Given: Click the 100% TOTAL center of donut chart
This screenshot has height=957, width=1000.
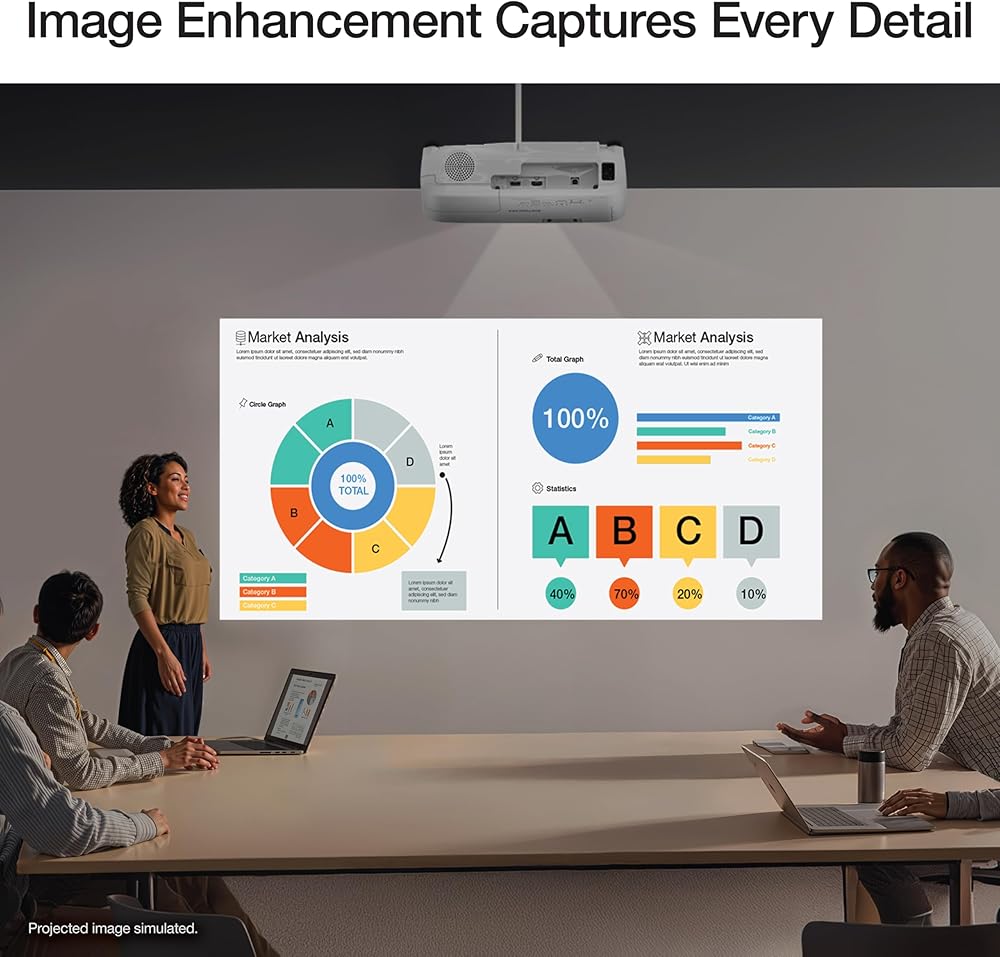Looking at the screenshot, I should [x=353, y=485].
